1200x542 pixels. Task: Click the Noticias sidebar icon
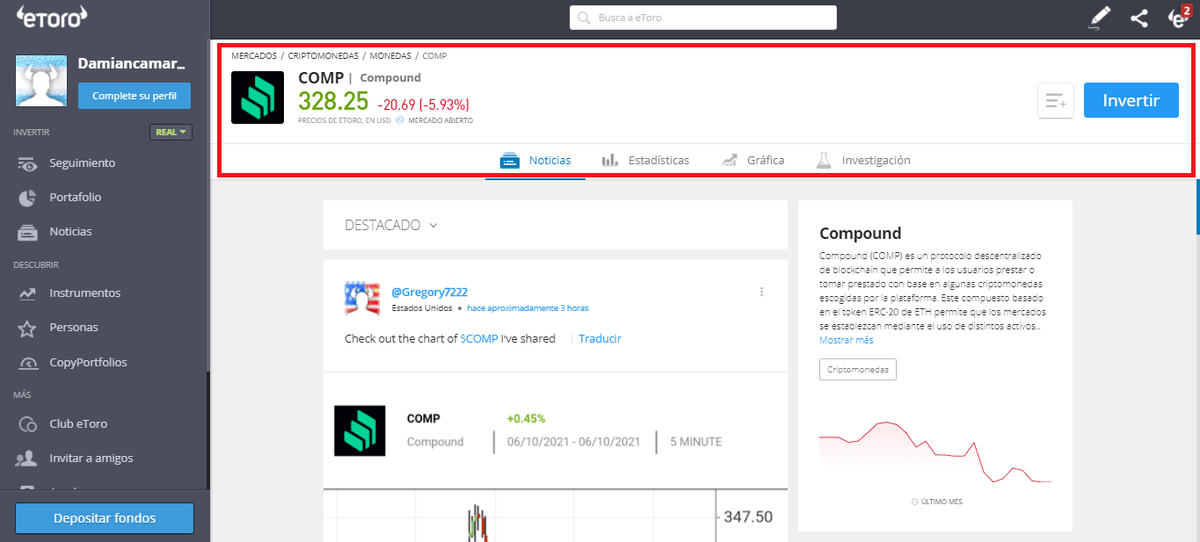[28, 231]
